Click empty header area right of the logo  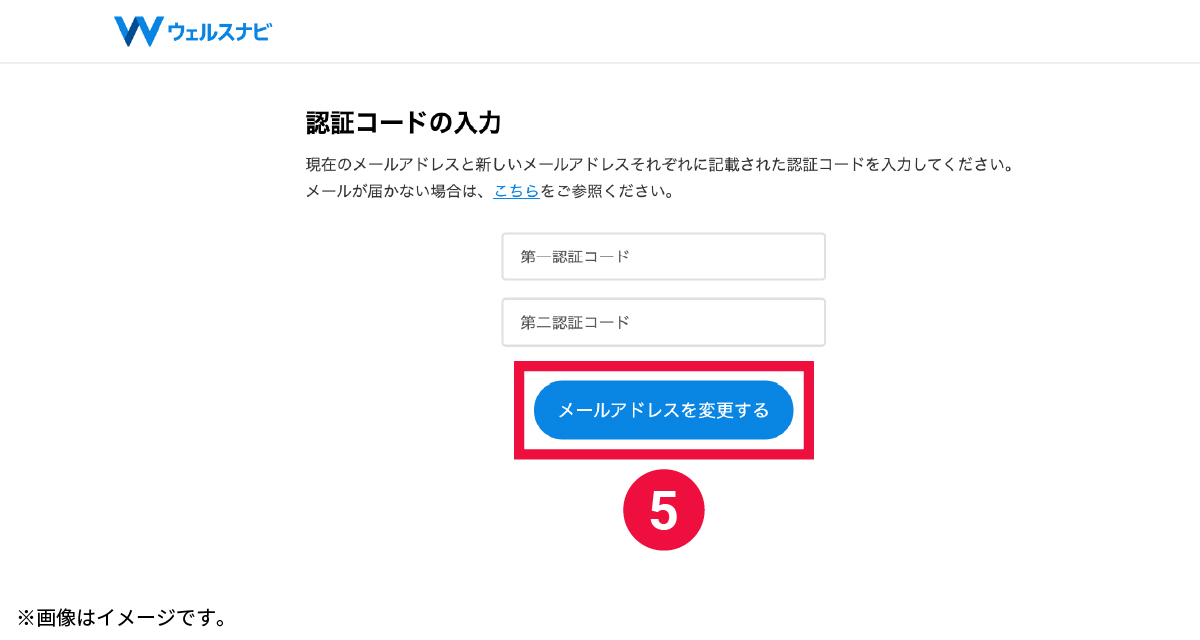pos(700,32)
